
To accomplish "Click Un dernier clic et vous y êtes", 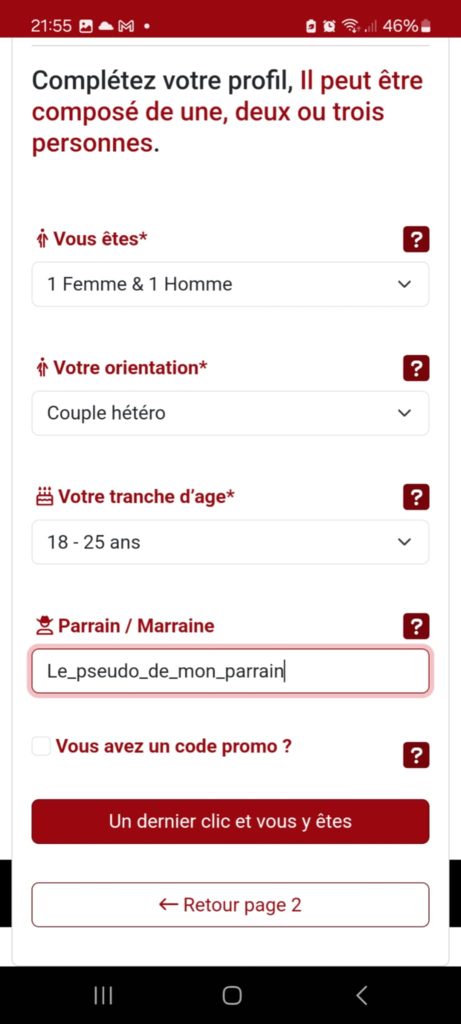I will (x=230, y=821).
